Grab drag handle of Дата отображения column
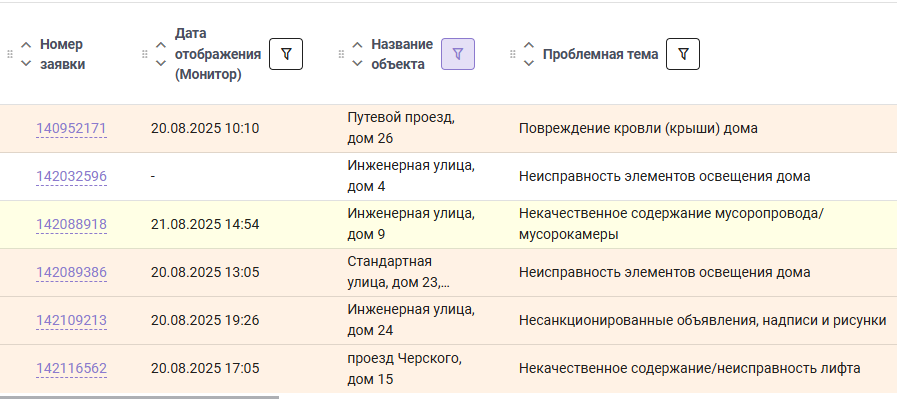Image resolution: width=897 pixels, height=403 pixels. (x=145, y=54)
